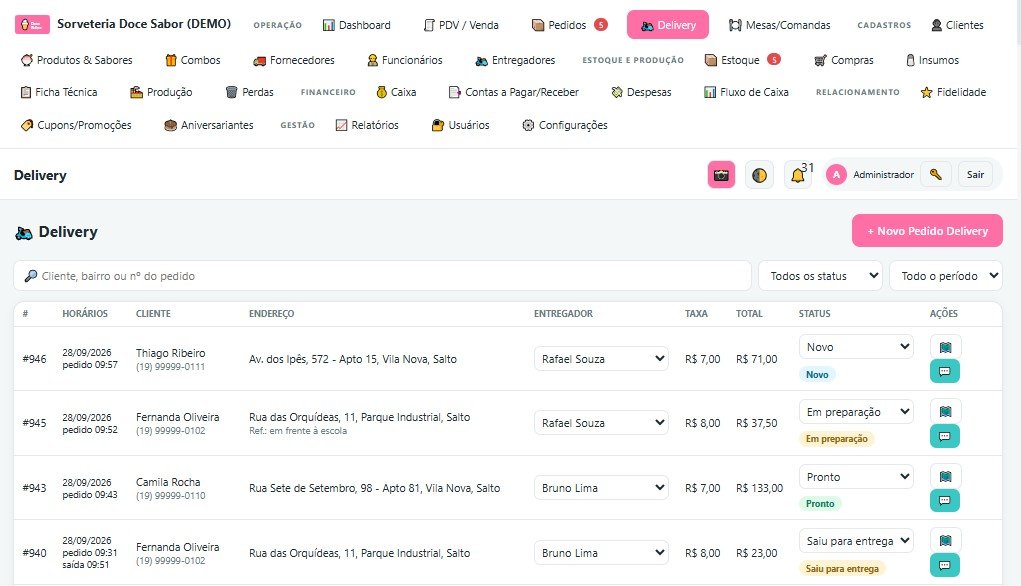Open Entregadores menu item
The image size is (1021, 586).
click(515, 60)
